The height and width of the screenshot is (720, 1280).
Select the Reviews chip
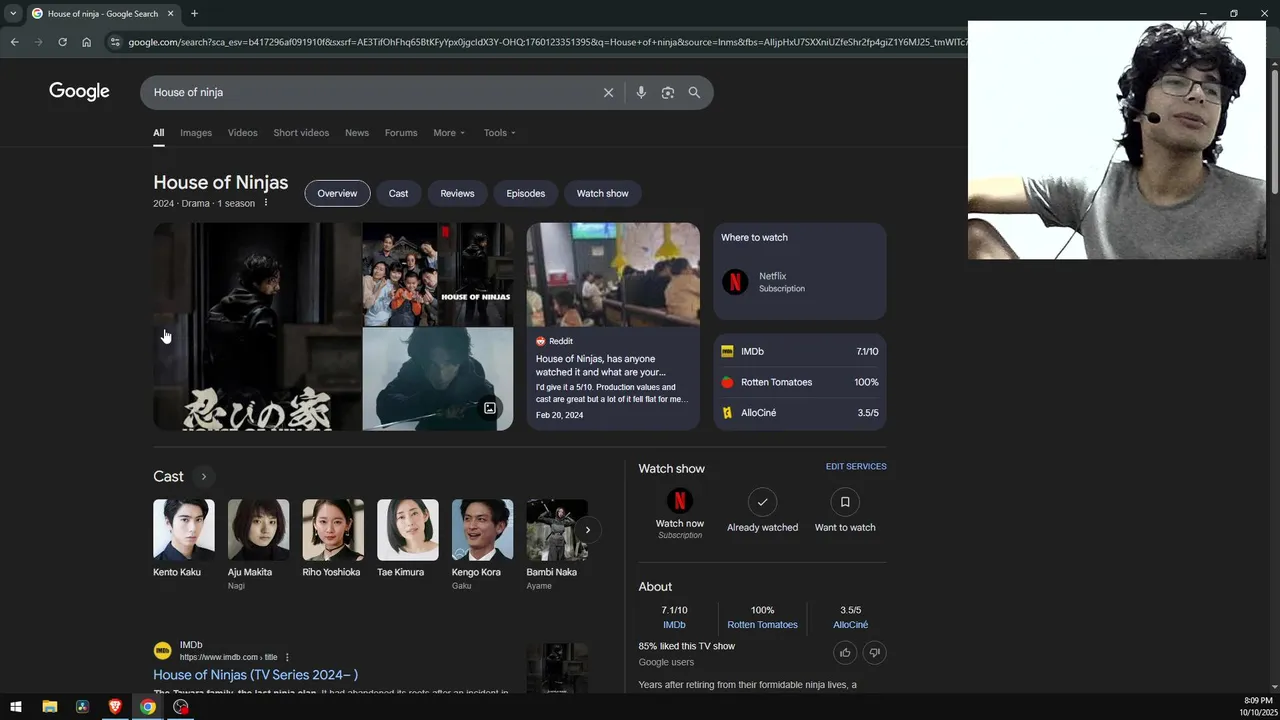point(457,193)
